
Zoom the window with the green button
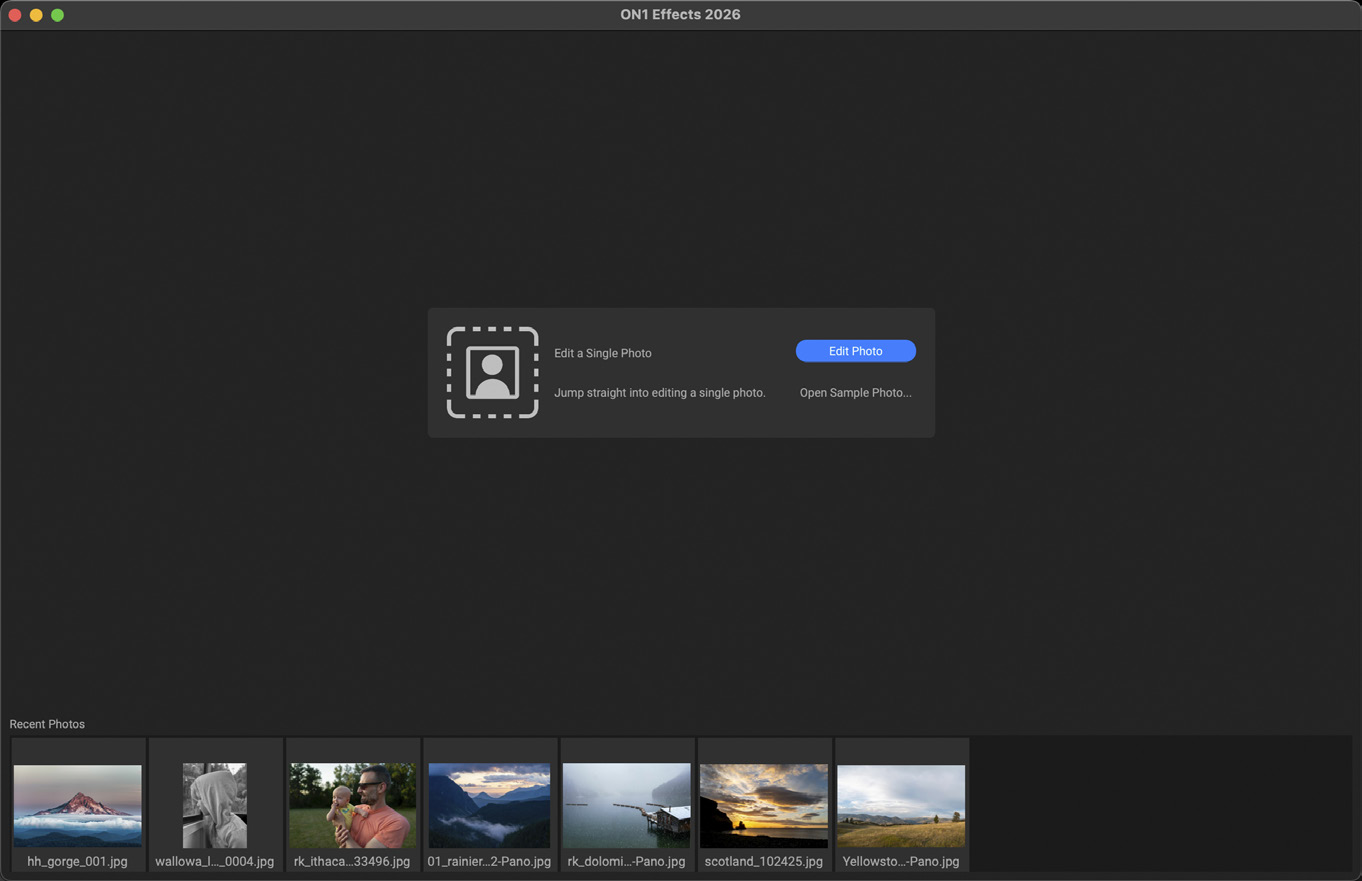[x=58, y=15]
